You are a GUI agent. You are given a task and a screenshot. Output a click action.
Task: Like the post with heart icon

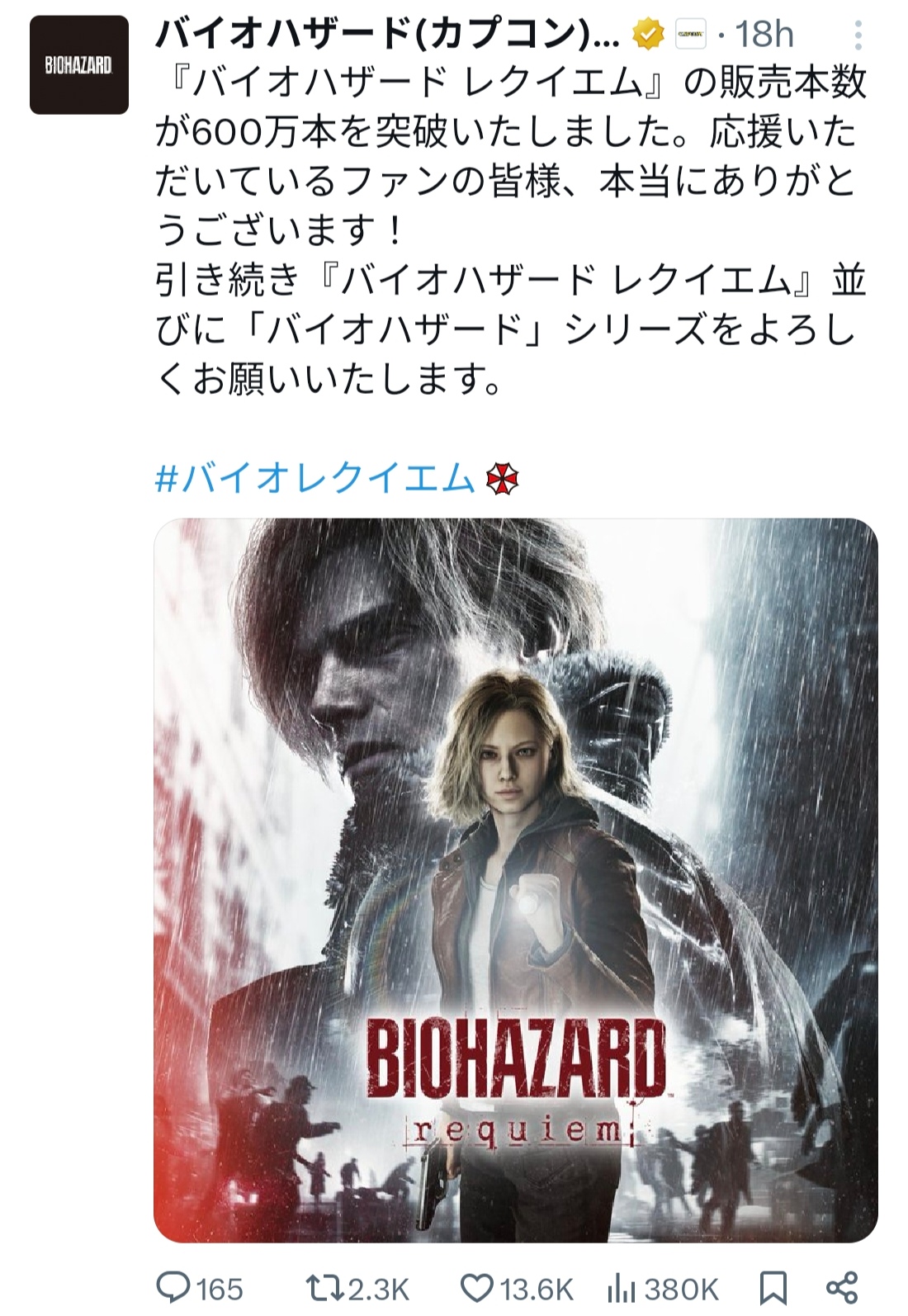(x=475, y=1287)
